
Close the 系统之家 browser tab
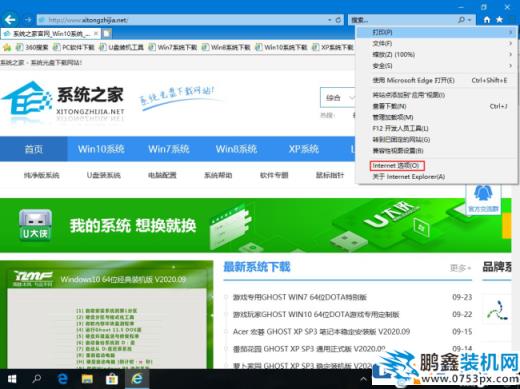[96, 33]
